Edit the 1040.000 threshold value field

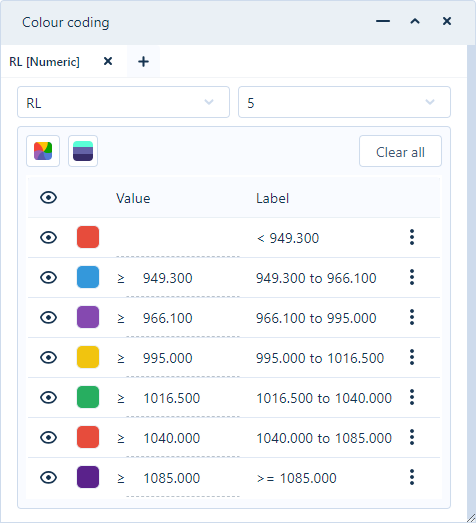coord(183,438)
